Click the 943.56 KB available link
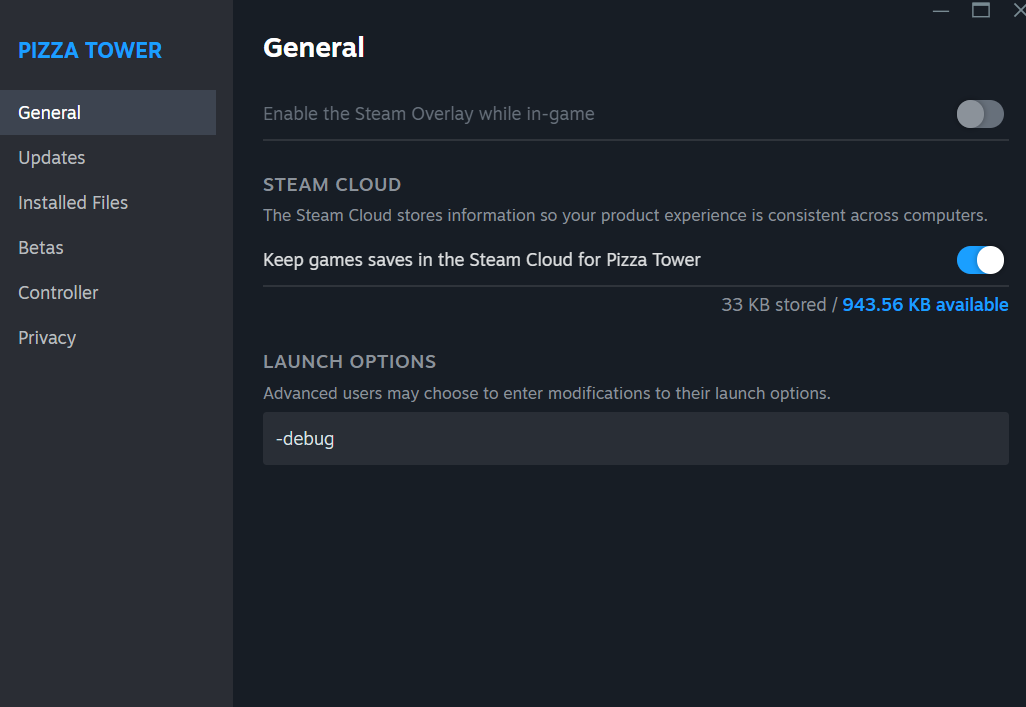1026x707 pixels. click(x=925, y=304)
